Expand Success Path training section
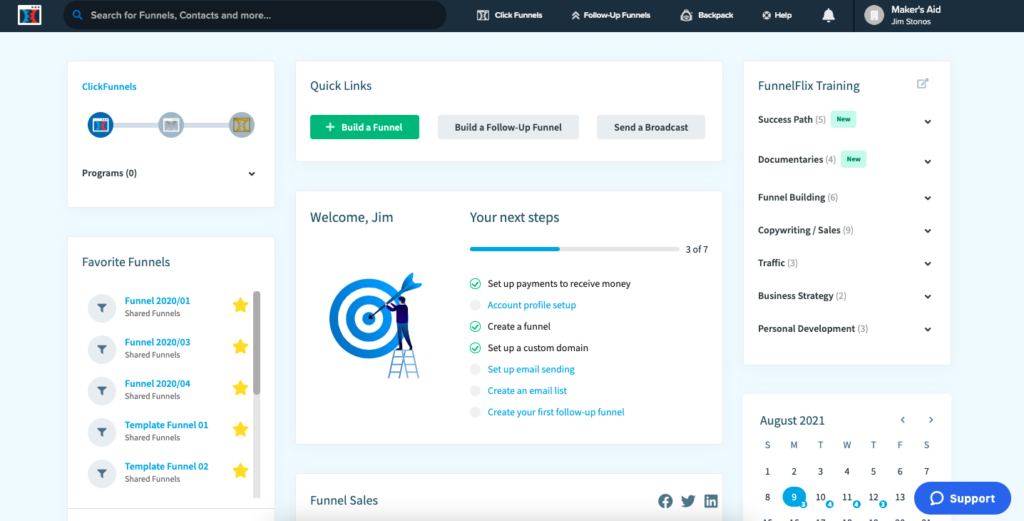Image resolution: width=1024 pixels, height=521 pixels. click(927, 121)
